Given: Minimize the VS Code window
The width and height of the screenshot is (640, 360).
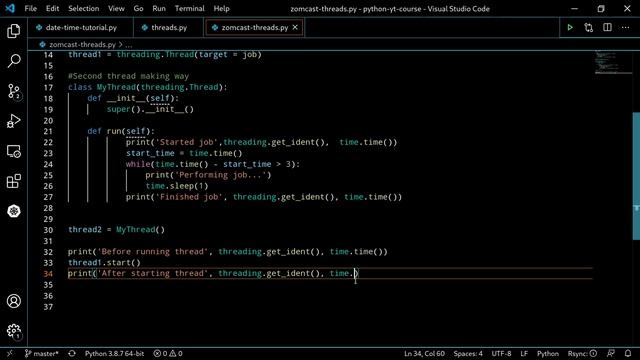Looking at the screenshot, I should (574, 9).
